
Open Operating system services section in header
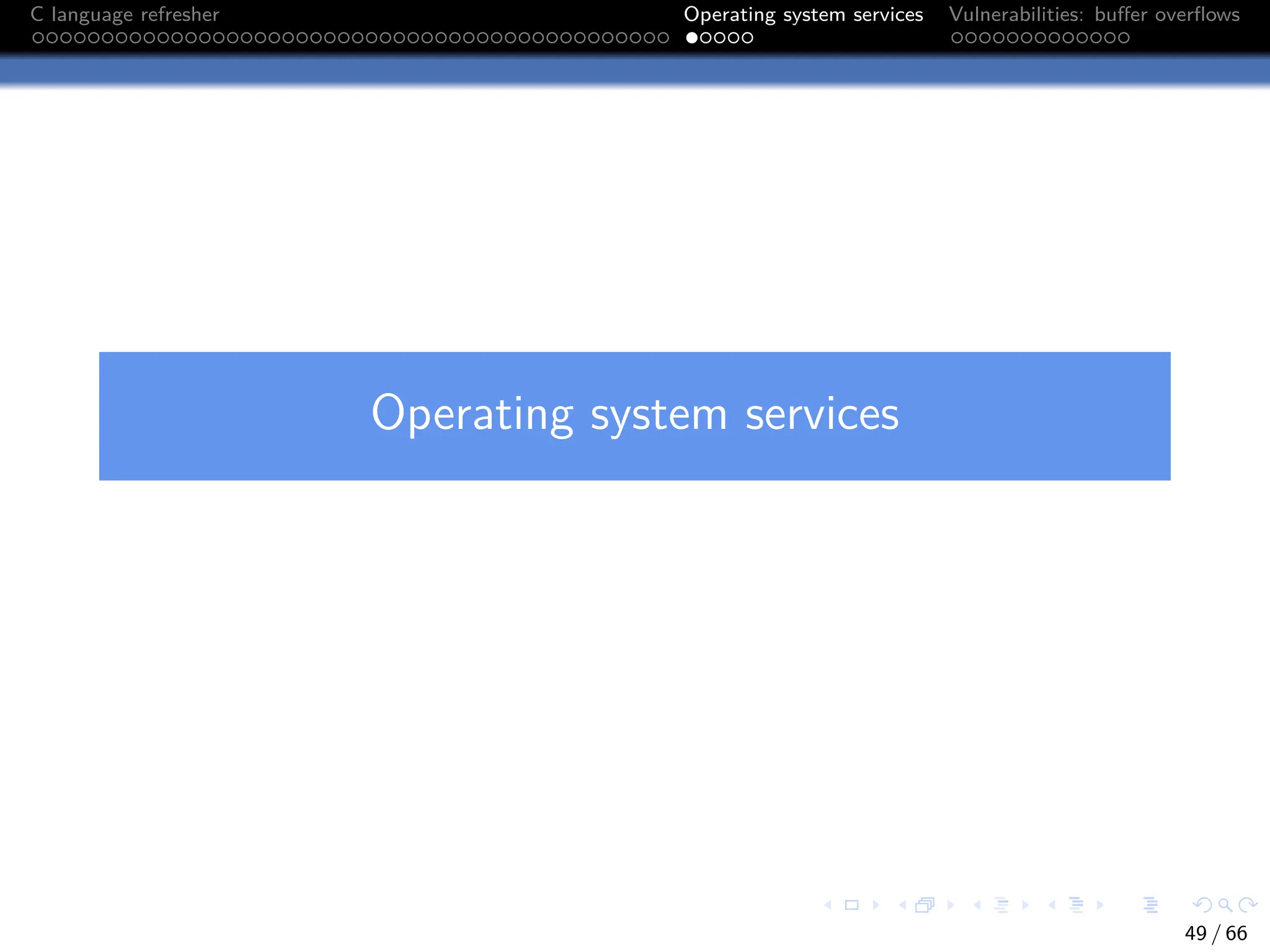point(803,15)
